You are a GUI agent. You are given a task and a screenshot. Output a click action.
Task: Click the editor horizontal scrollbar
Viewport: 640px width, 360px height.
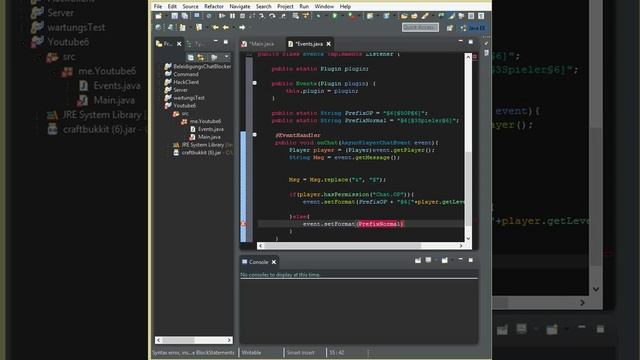[361, 246]
